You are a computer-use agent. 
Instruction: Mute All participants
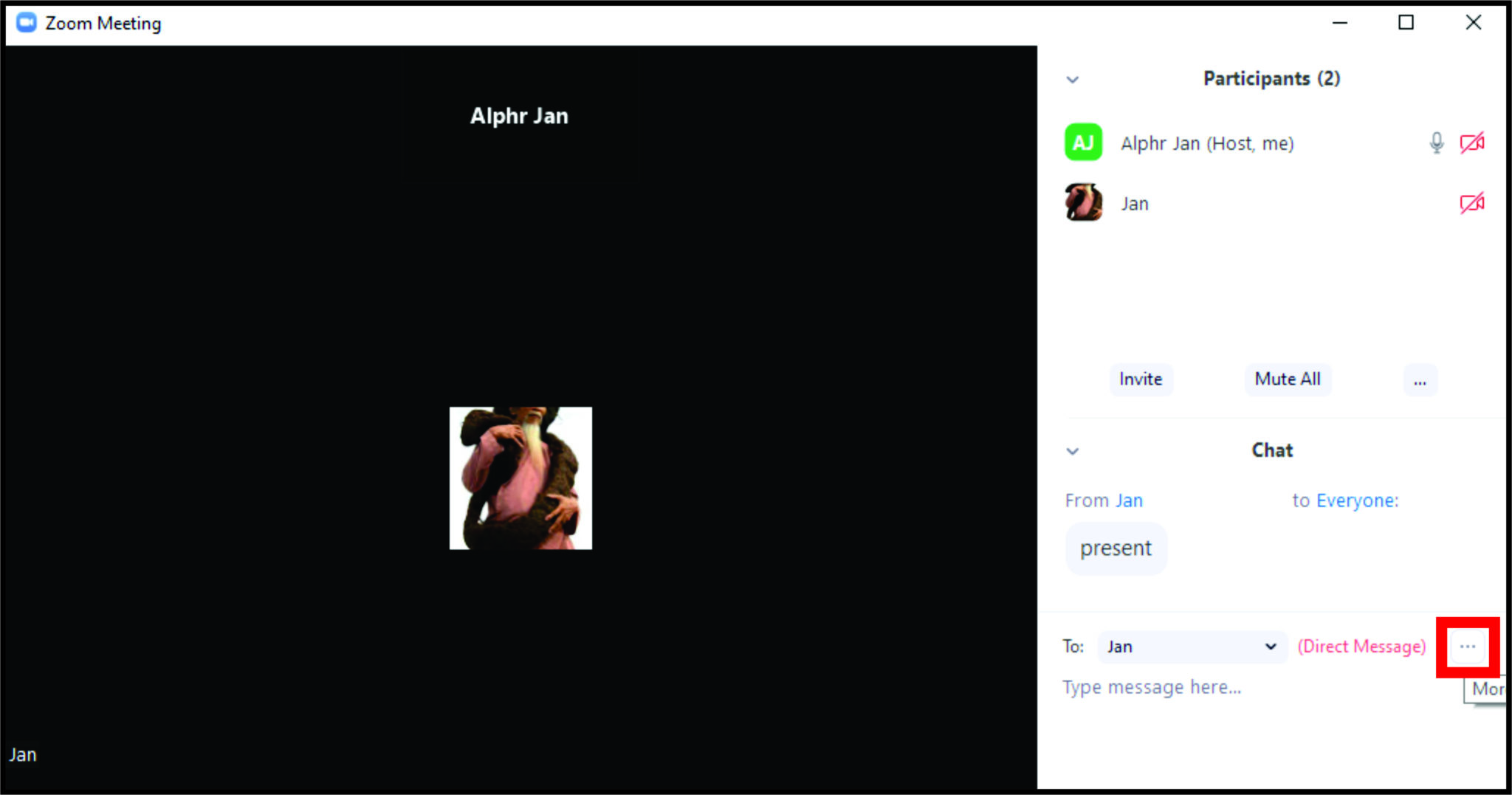tap(1288, 379)
